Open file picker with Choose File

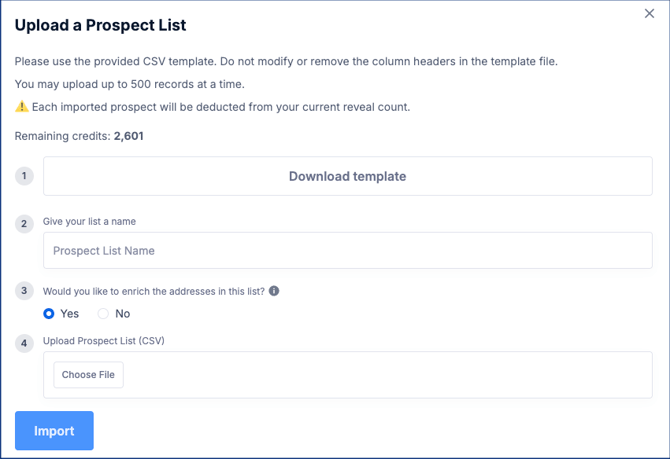click(x=88, y=375)
